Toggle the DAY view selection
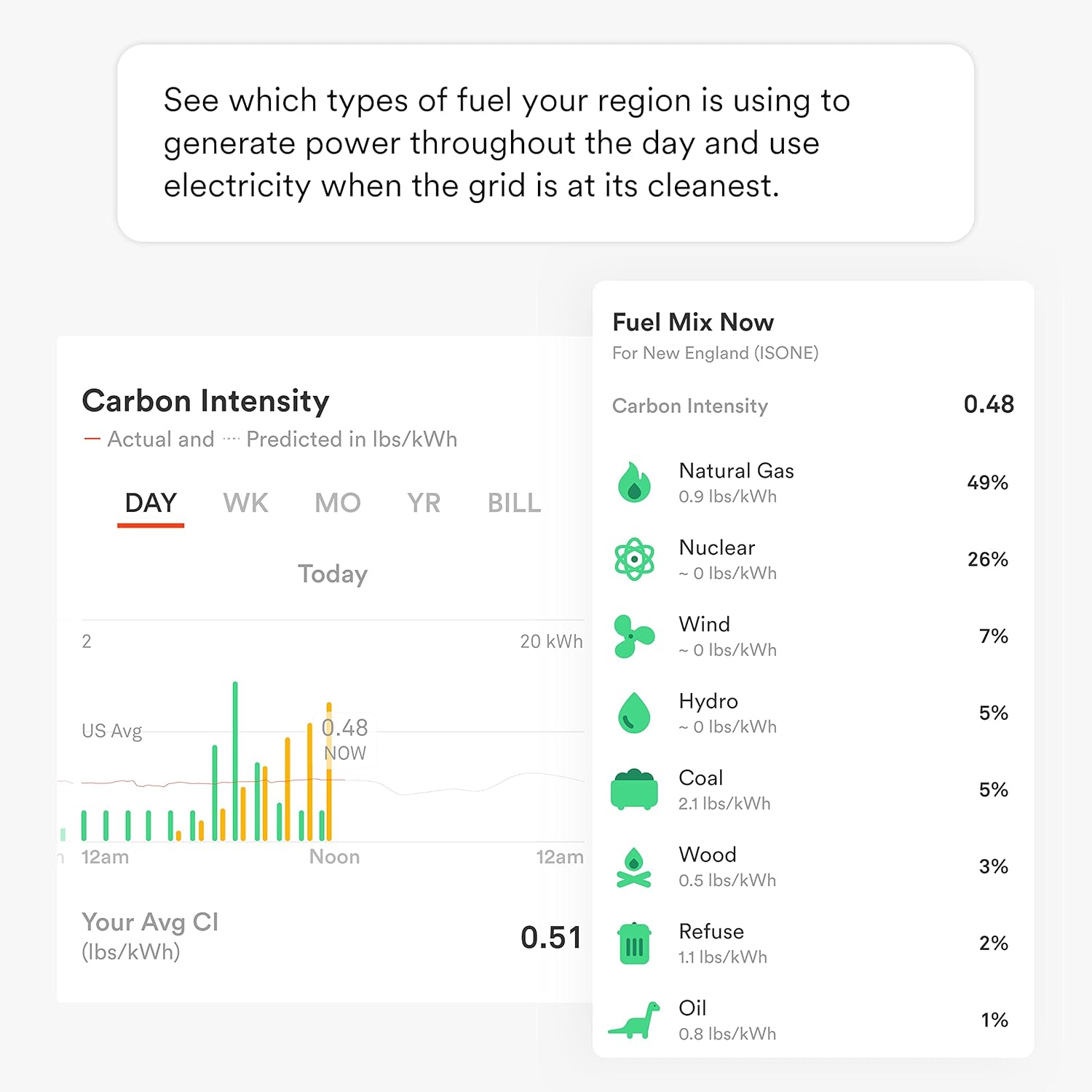 151,502
